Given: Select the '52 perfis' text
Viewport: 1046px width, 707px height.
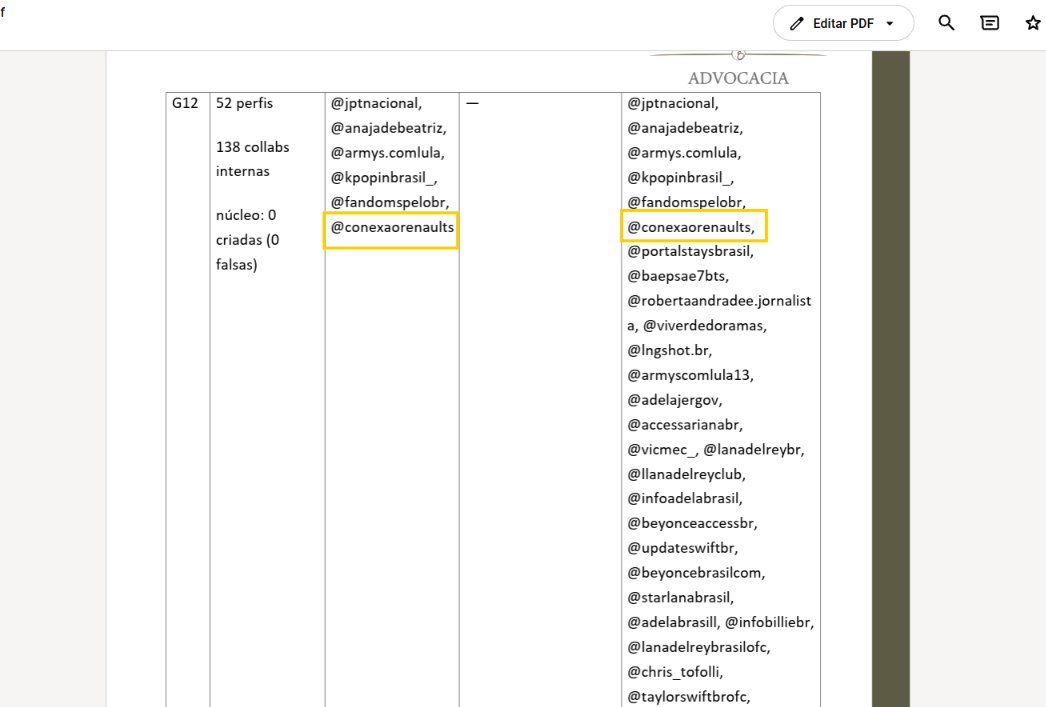Looking at the screenshot, I should pos(244,103).
